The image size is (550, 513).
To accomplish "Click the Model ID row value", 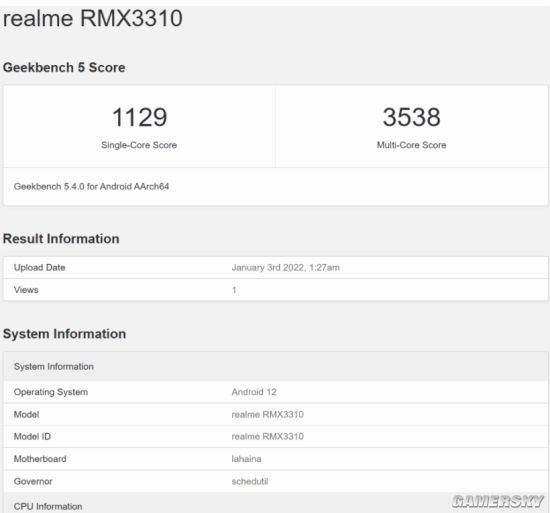I will pyautogui.click(x=268, y=437).
